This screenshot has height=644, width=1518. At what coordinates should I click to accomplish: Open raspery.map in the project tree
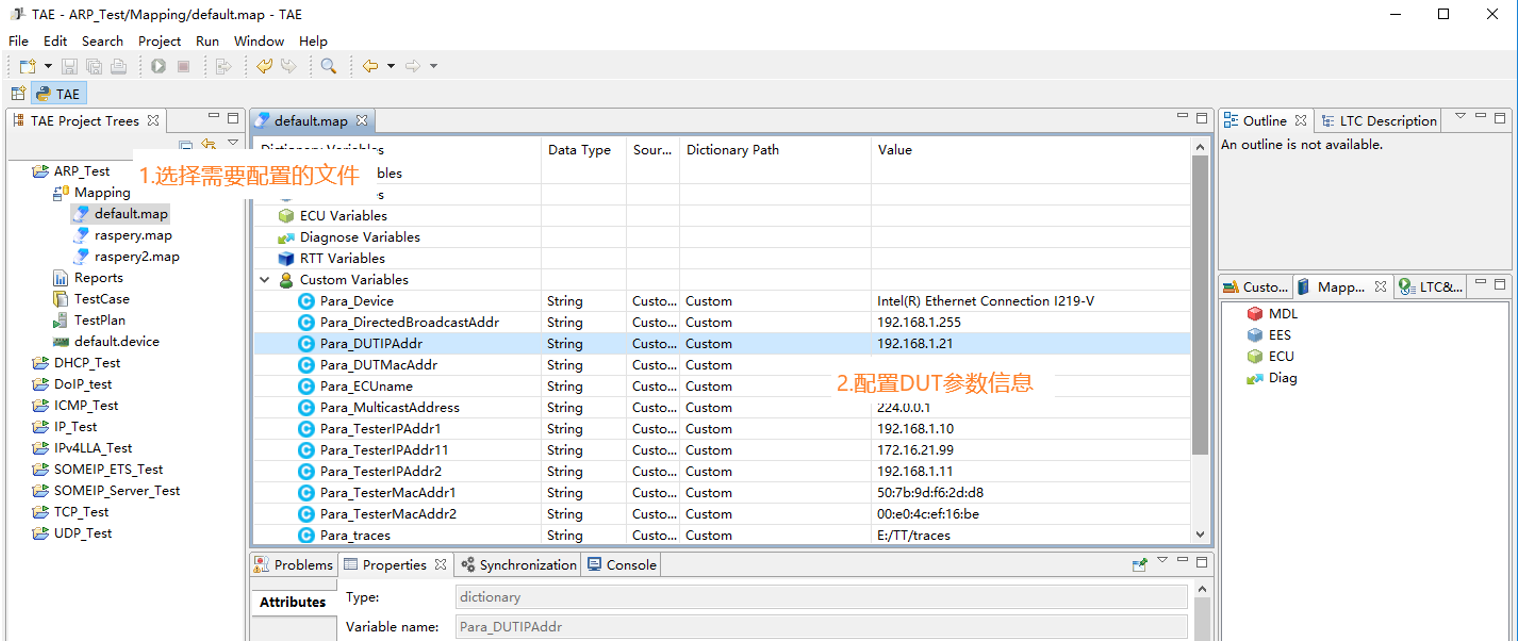coord(123,235)
